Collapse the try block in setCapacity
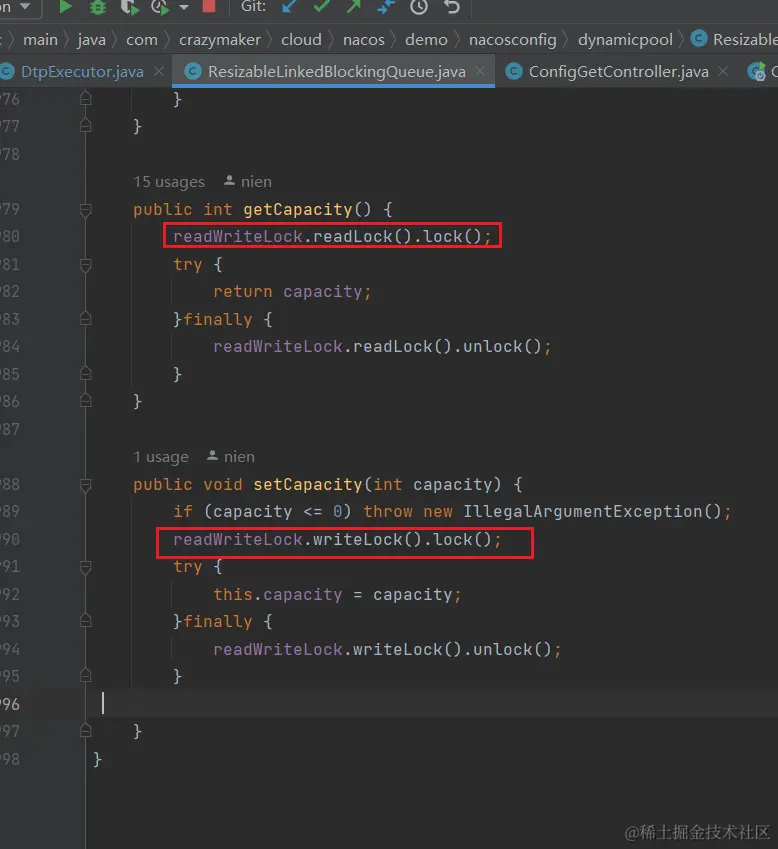778x849 pixels. pyautogui.click(x=85, y=567)
